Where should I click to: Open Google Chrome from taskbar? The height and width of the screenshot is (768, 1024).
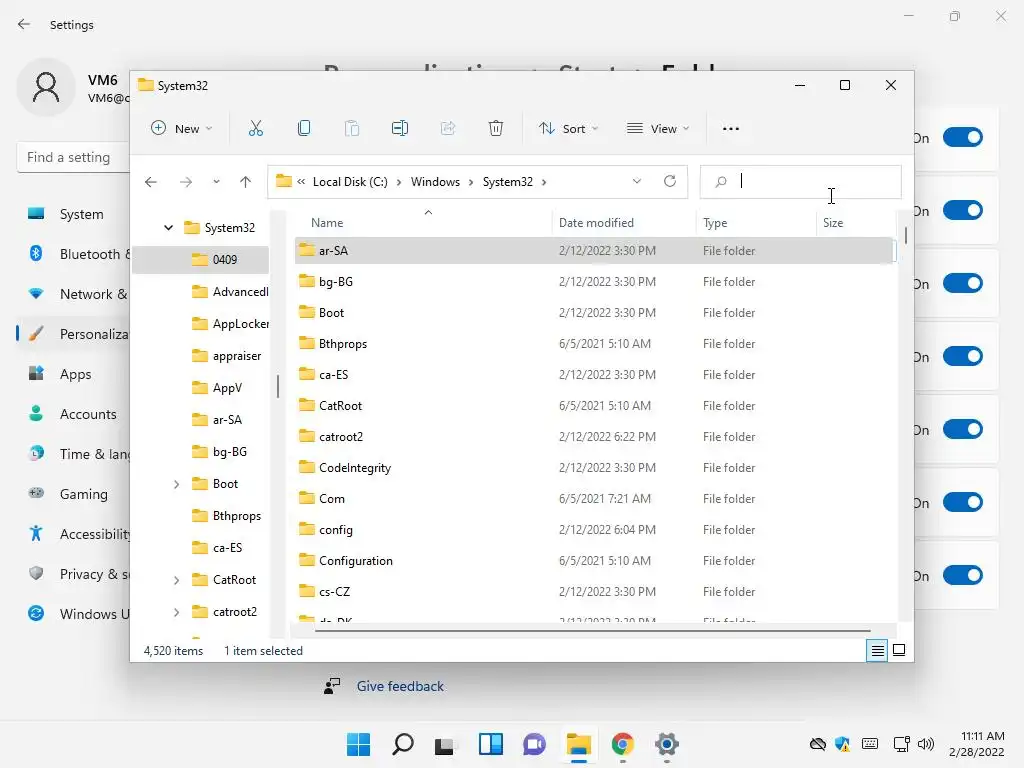coord(622,744)
